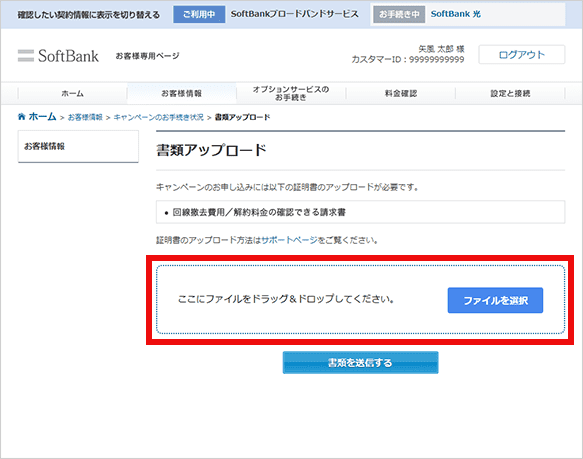Open the サポートページ link
The height and width of the screenshot is (459, 583).
(289, 240)
